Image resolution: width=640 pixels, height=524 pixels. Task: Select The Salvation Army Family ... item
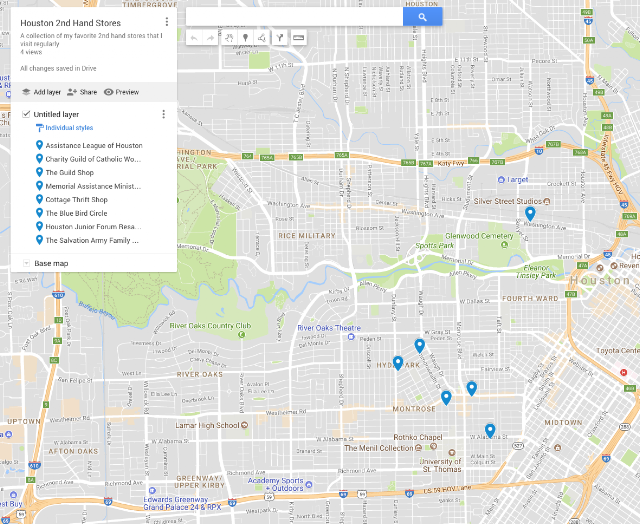[92, 240]
